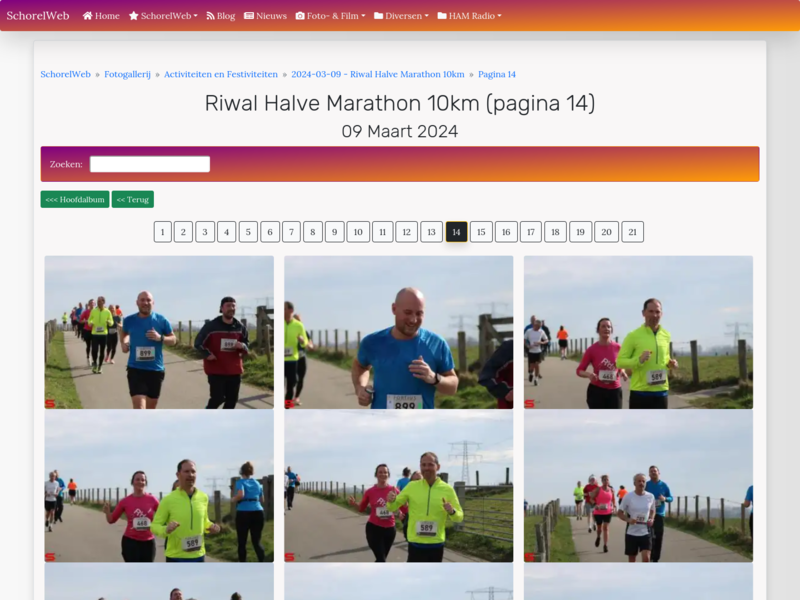Image resolution: width=800 pixels, height=600 pixels.
Task: Go to gallery page 21
Action: [633, 232]
